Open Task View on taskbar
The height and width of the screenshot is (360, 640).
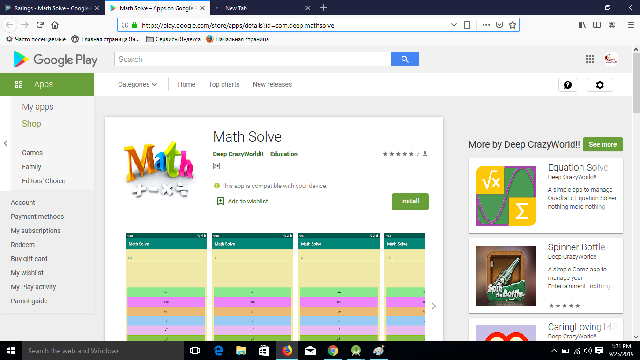(195, 351)
